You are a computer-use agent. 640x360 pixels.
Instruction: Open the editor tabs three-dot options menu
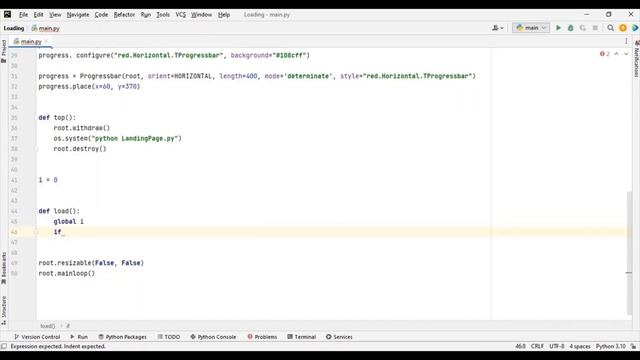pyautogui.click(x=626, y=41)
